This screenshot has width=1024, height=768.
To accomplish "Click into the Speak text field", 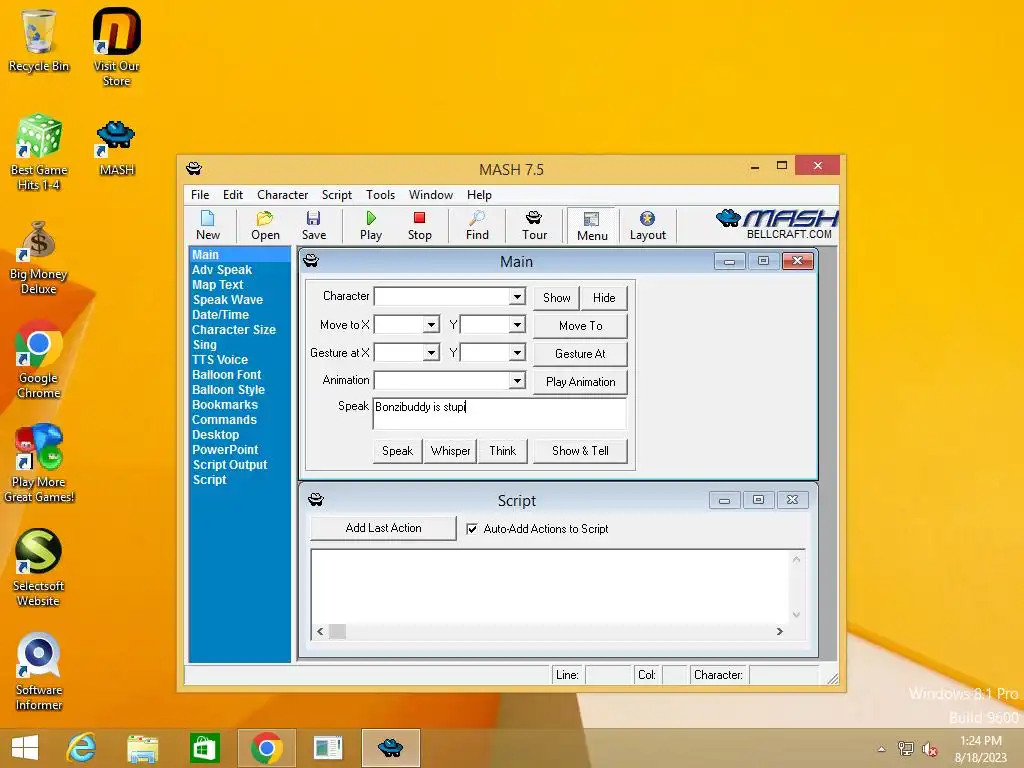I will (x=500, y=413).
